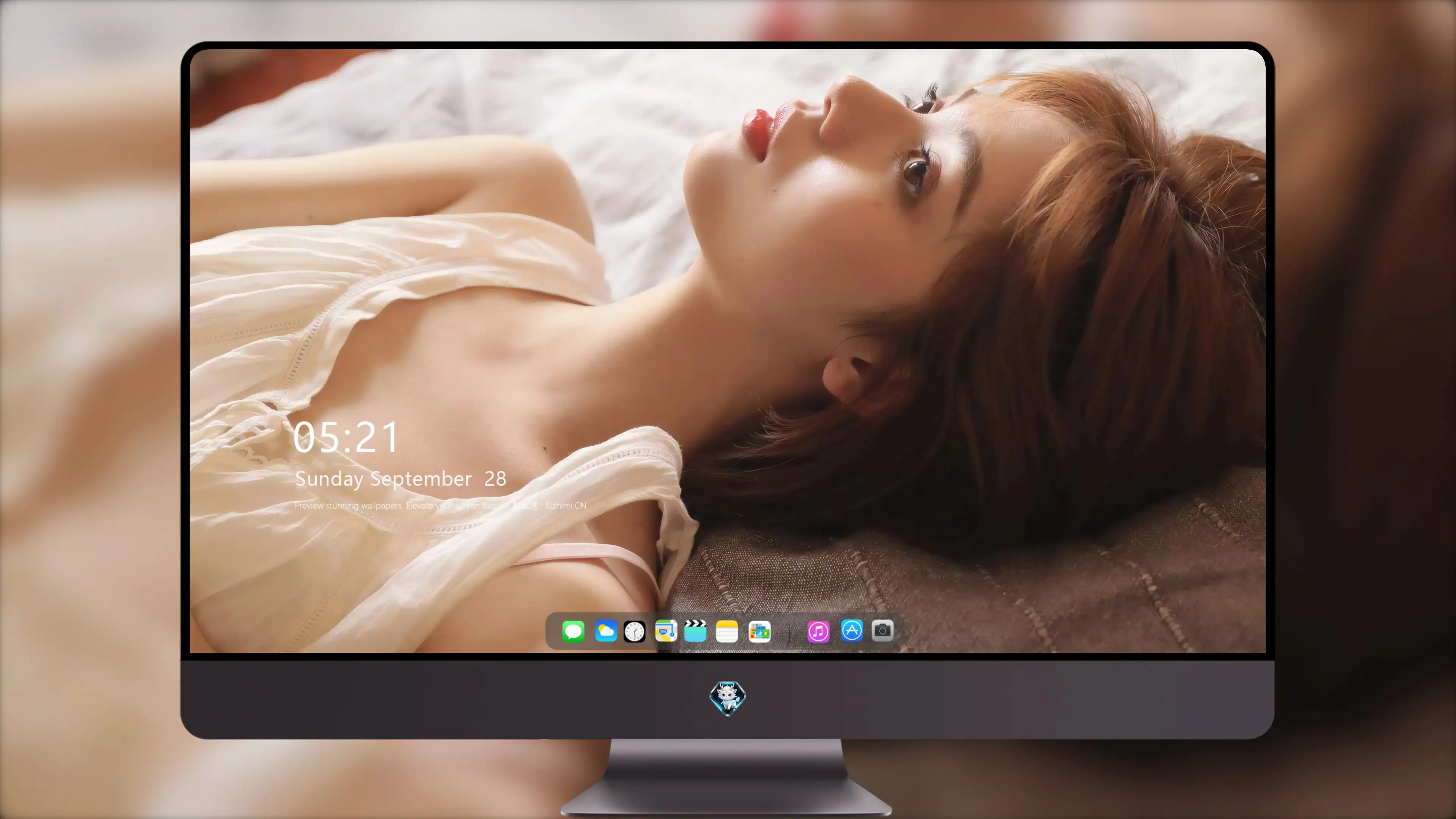1456x819 pixels.
Task: Open the Videos clapperboard app
Action: pos(695,631)
